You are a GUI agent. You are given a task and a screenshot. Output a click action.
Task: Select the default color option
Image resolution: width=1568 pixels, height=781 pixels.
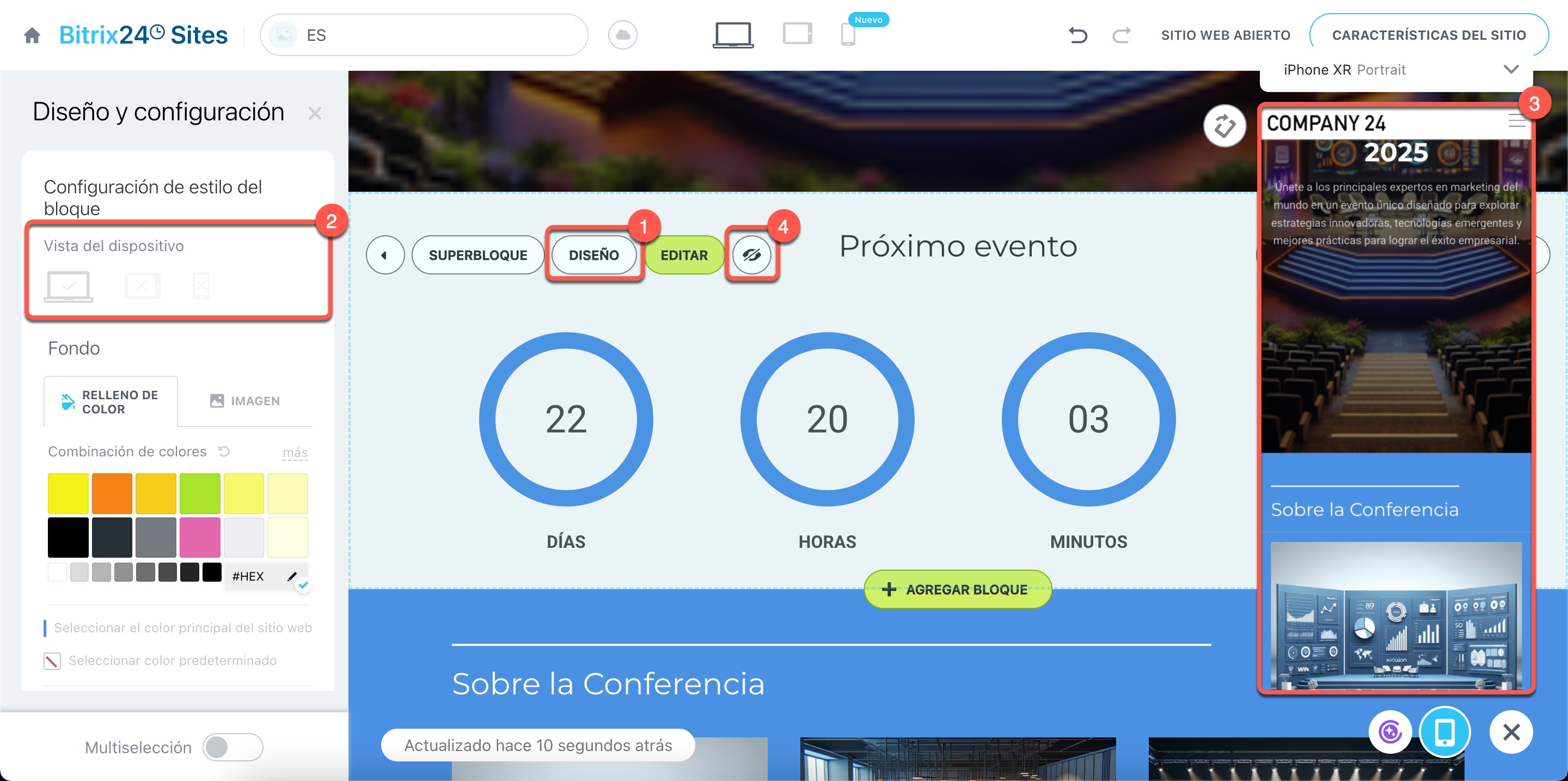(x=161, y=661)
